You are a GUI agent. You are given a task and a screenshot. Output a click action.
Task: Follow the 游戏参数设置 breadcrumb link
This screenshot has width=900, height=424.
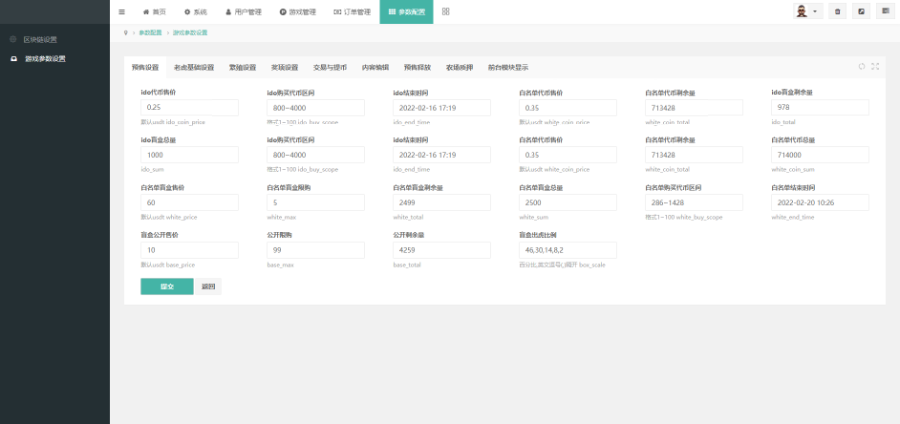190,33
